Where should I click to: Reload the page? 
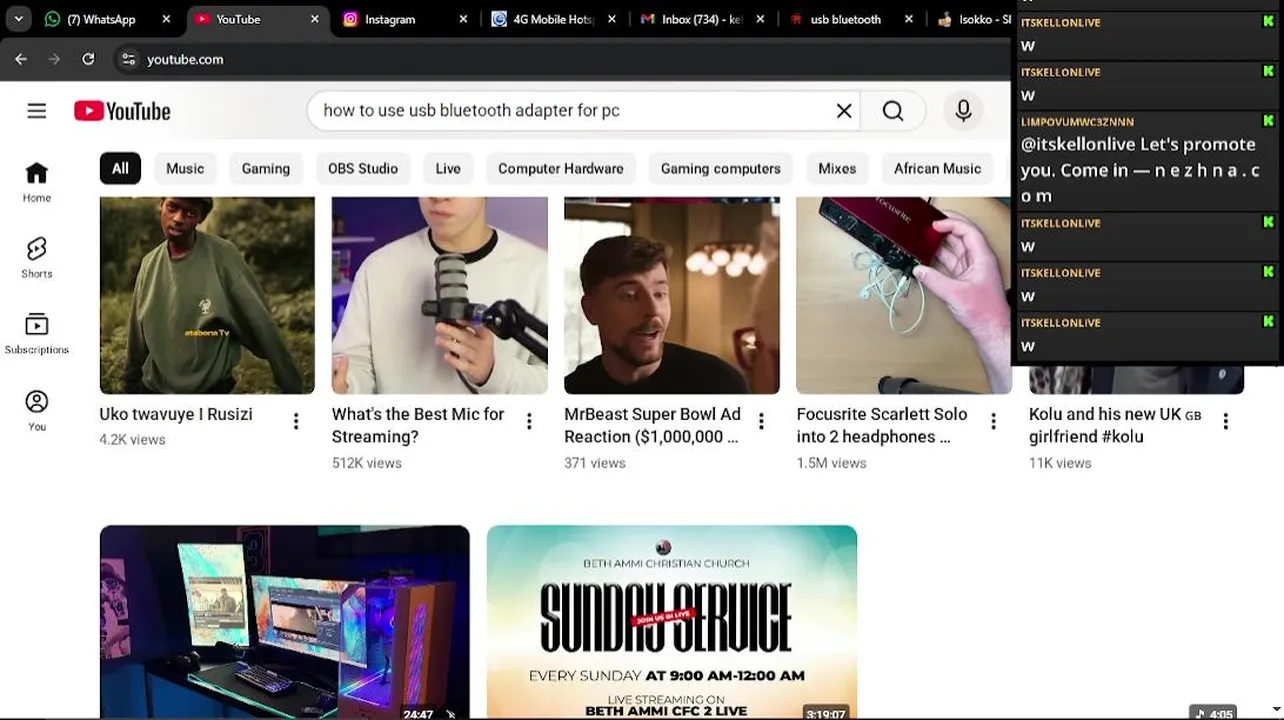pyautogui.click(x=88, y=59)
